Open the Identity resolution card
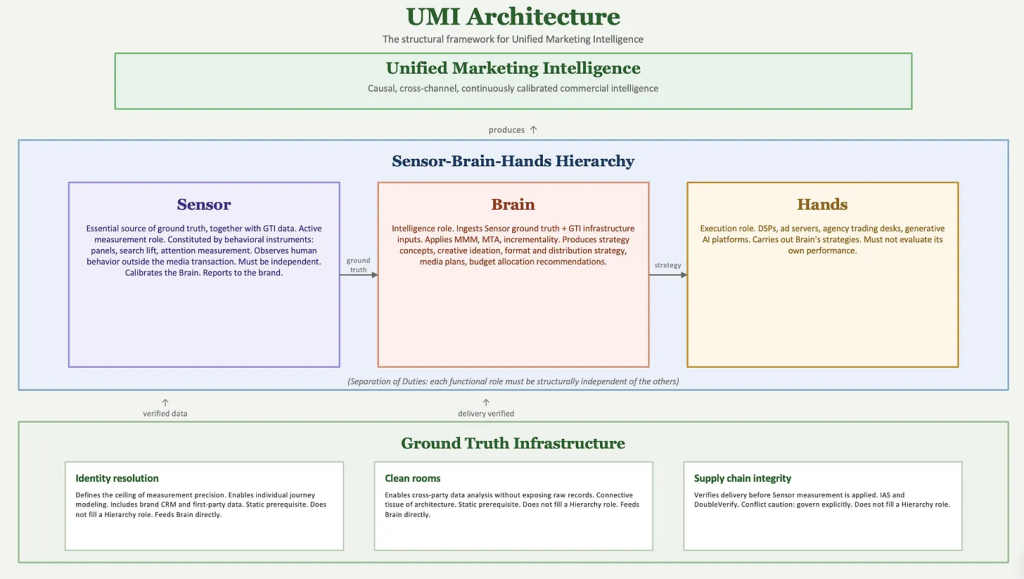This screenshot has height=579, width=1024. (x=204, y=506)
